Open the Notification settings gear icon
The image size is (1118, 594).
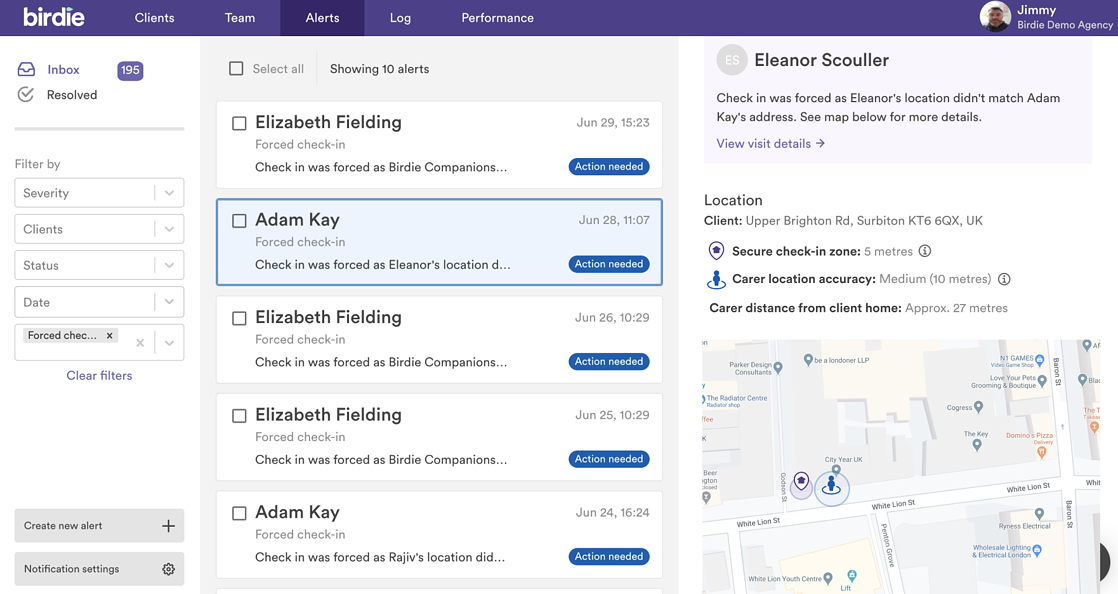pyautogui.click(x=168, y=569)
